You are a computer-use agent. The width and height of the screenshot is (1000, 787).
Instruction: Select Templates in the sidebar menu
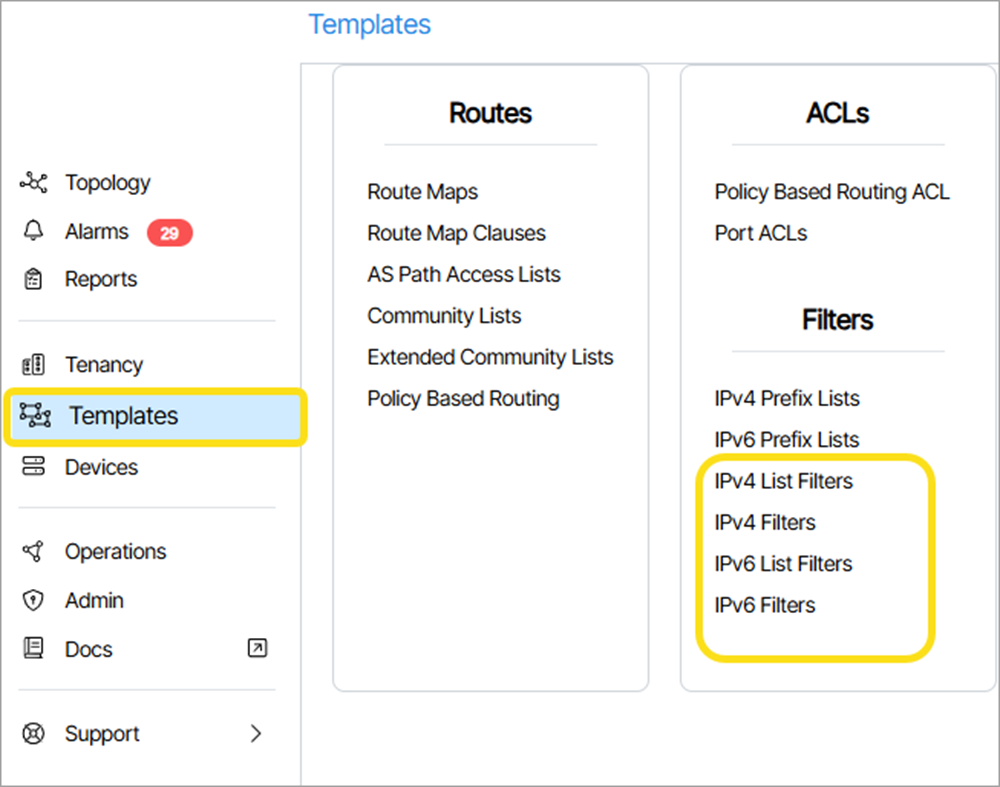tap(123, 416)
